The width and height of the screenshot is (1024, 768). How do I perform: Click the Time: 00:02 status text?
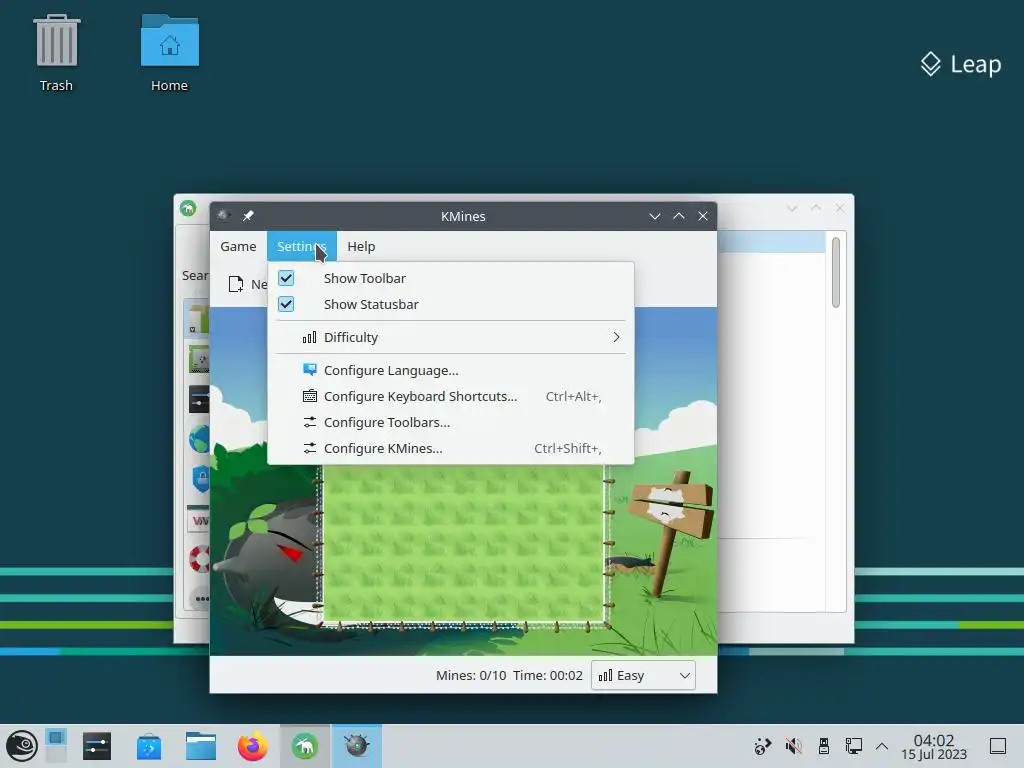547,675
